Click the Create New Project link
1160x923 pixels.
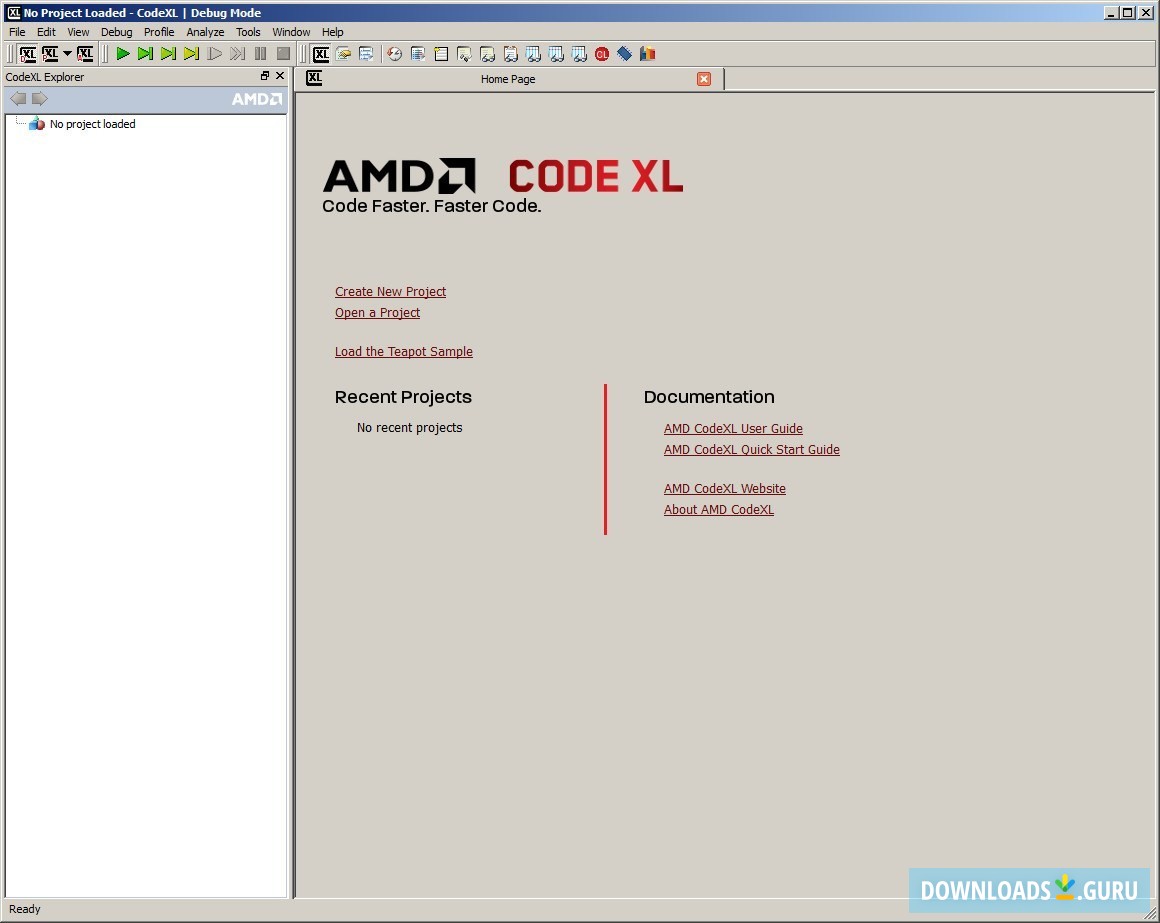coord(390,291)
